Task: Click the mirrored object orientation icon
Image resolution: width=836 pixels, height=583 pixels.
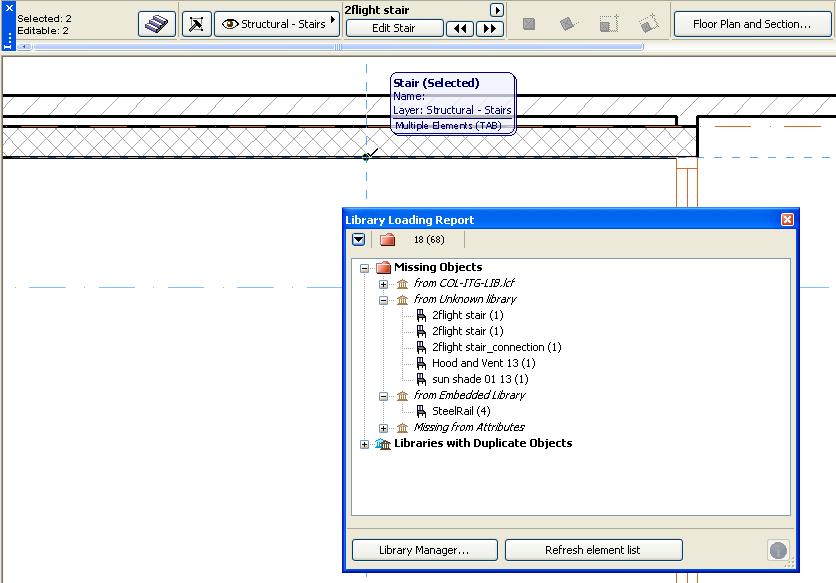Action: pos(609,24)
